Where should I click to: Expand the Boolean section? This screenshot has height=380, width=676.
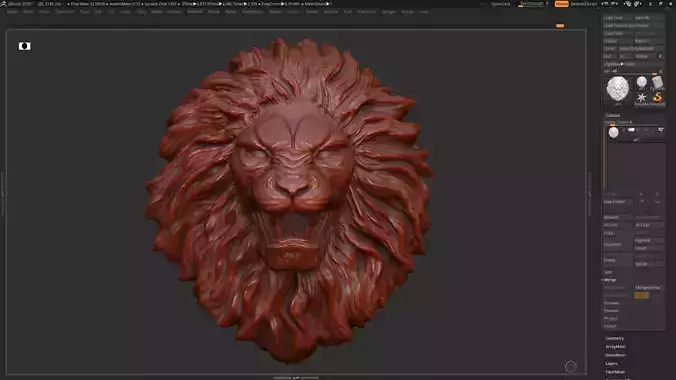pos(611,303)
